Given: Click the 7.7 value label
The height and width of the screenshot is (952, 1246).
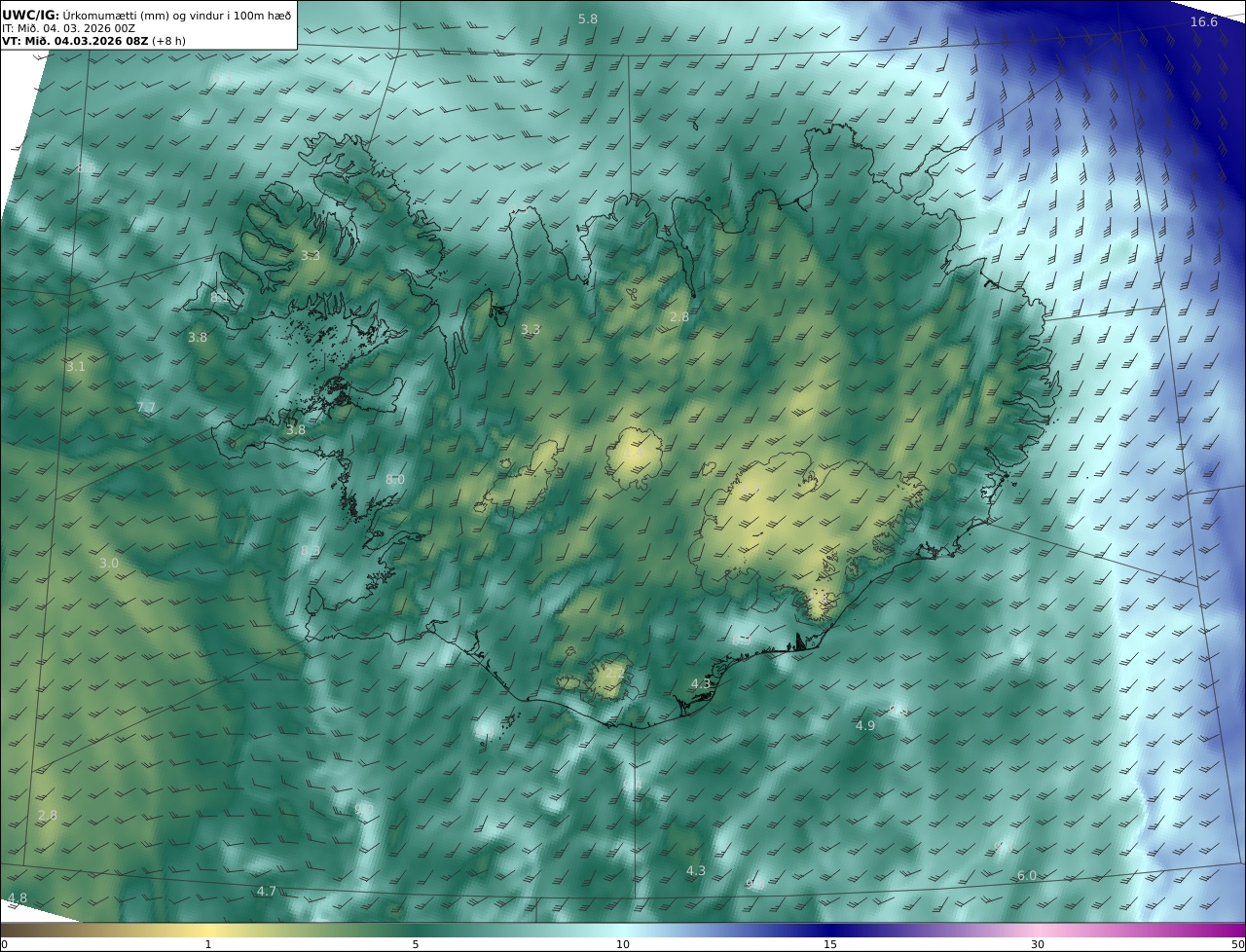Looking at the screenshot, I should point(146,407).
